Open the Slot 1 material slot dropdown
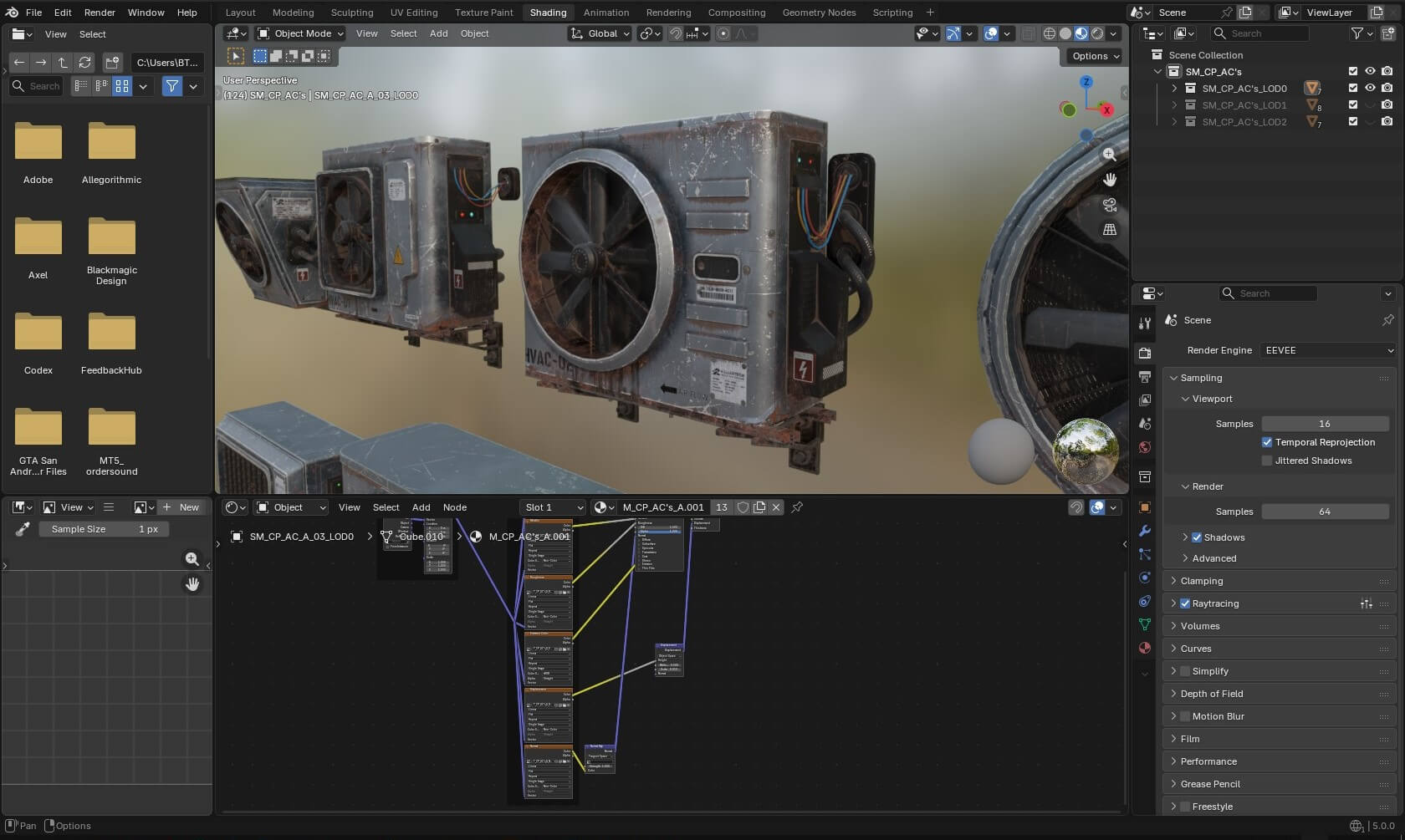The image size is (1405, 840). tap(552, 507)
